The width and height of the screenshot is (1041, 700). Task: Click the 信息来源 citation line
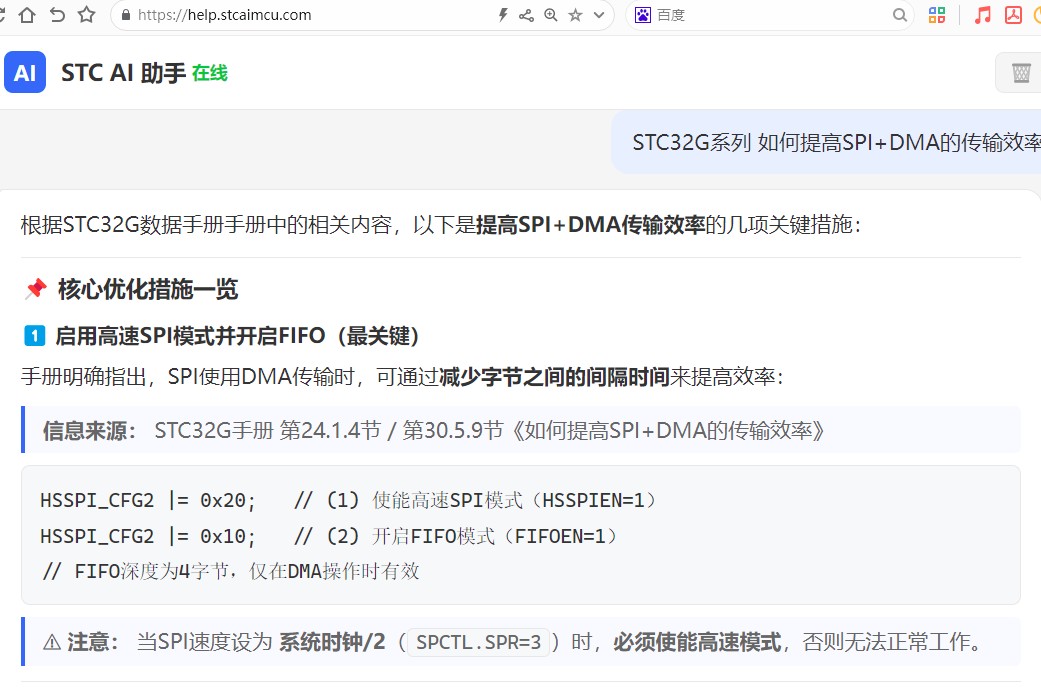point(520,430)
